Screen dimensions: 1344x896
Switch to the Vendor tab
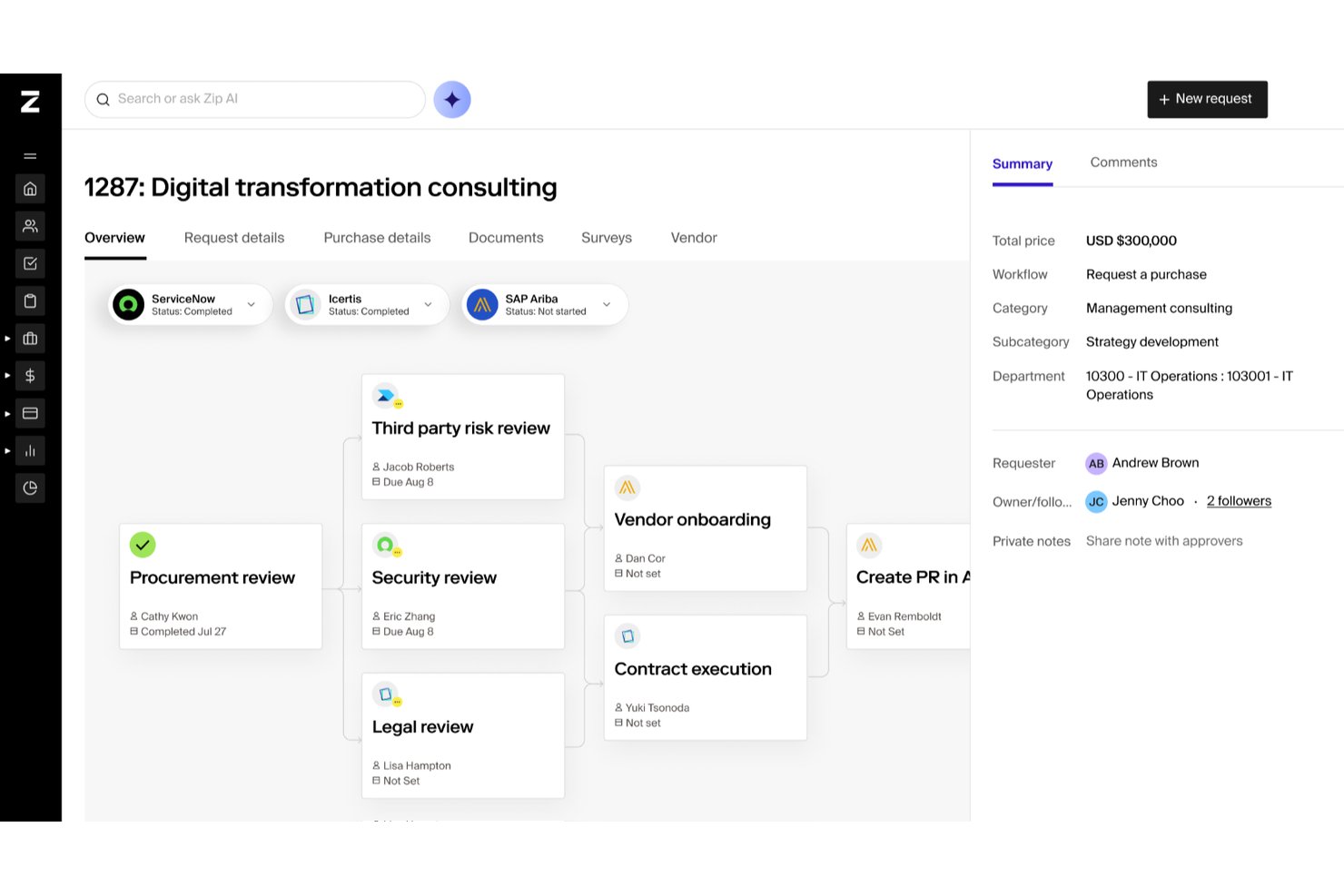(x=694, y=238)
